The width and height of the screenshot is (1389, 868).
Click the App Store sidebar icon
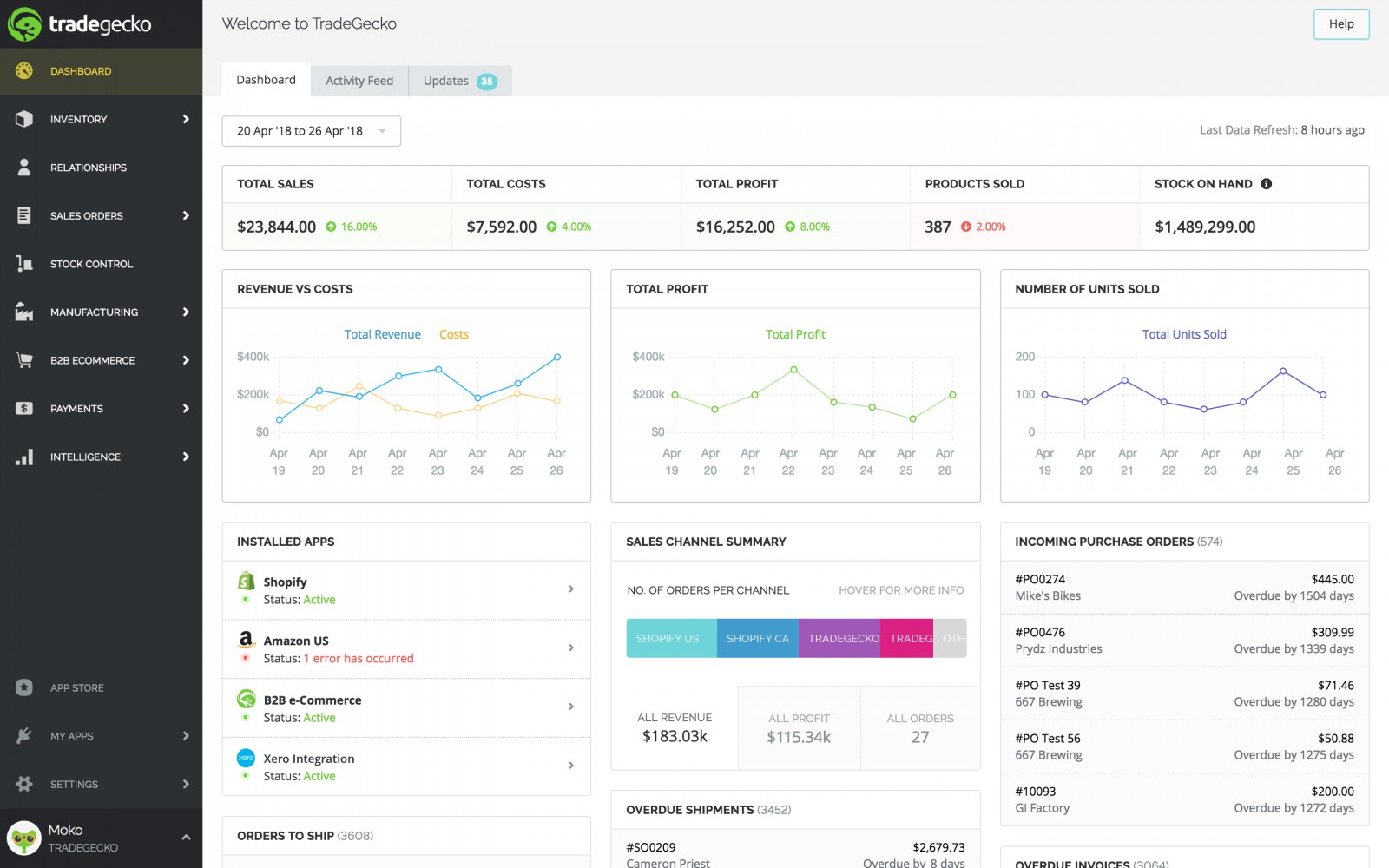(x=23, y=687)
